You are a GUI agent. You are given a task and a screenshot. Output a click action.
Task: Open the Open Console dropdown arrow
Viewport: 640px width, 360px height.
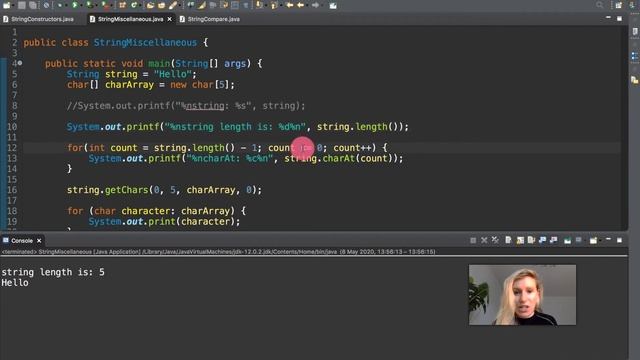(x=600, y=241)
